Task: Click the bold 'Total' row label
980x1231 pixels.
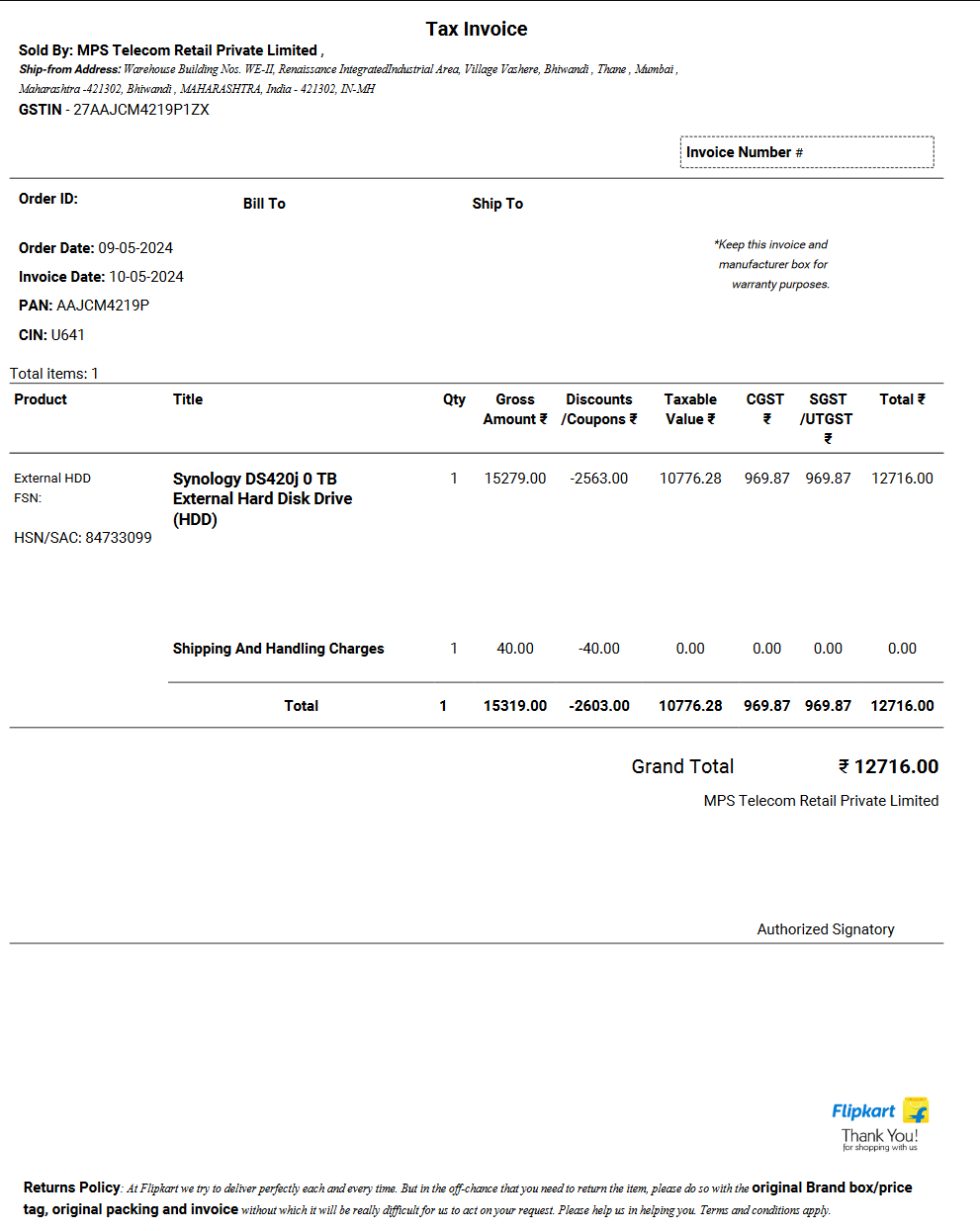Action: click(302, 706)
